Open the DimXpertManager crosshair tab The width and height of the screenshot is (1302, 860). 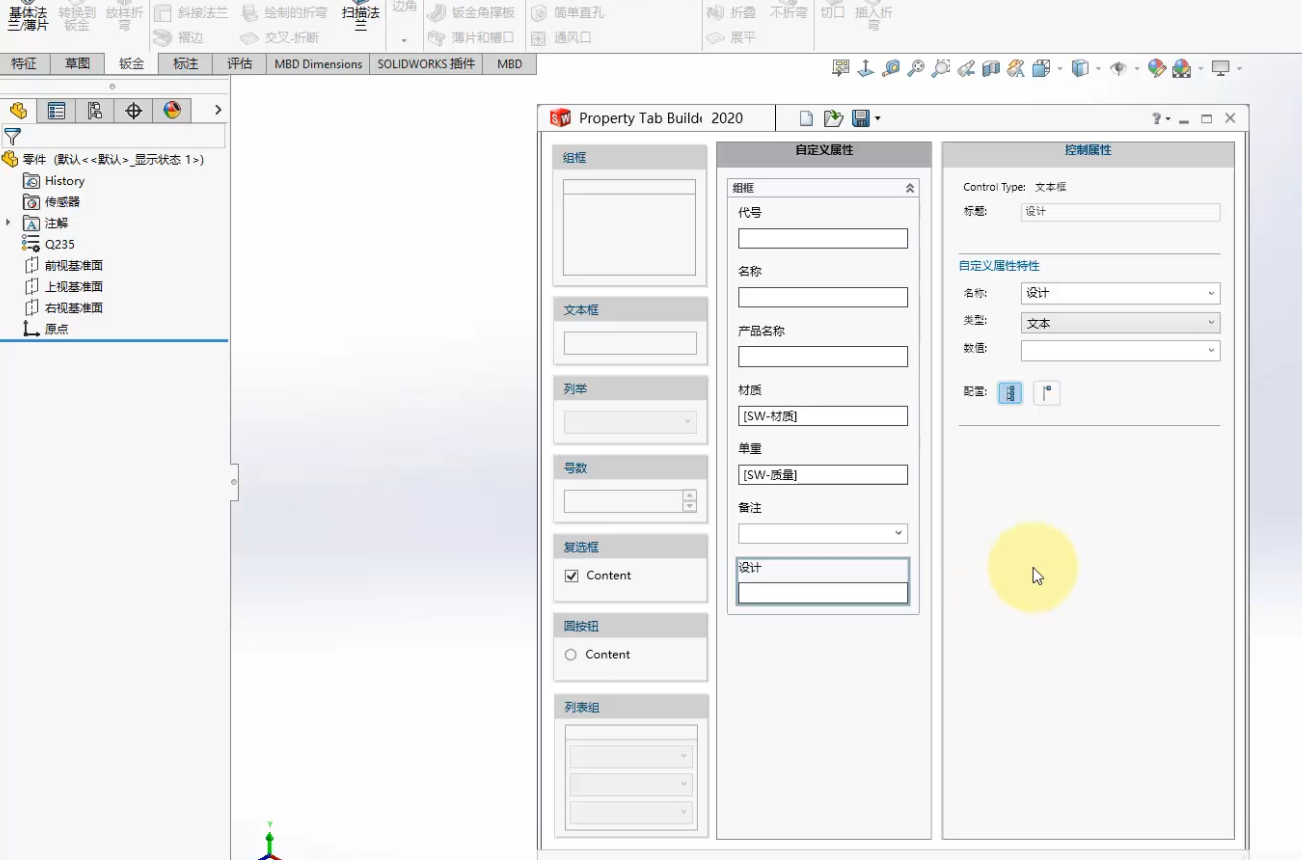[133, 111]
